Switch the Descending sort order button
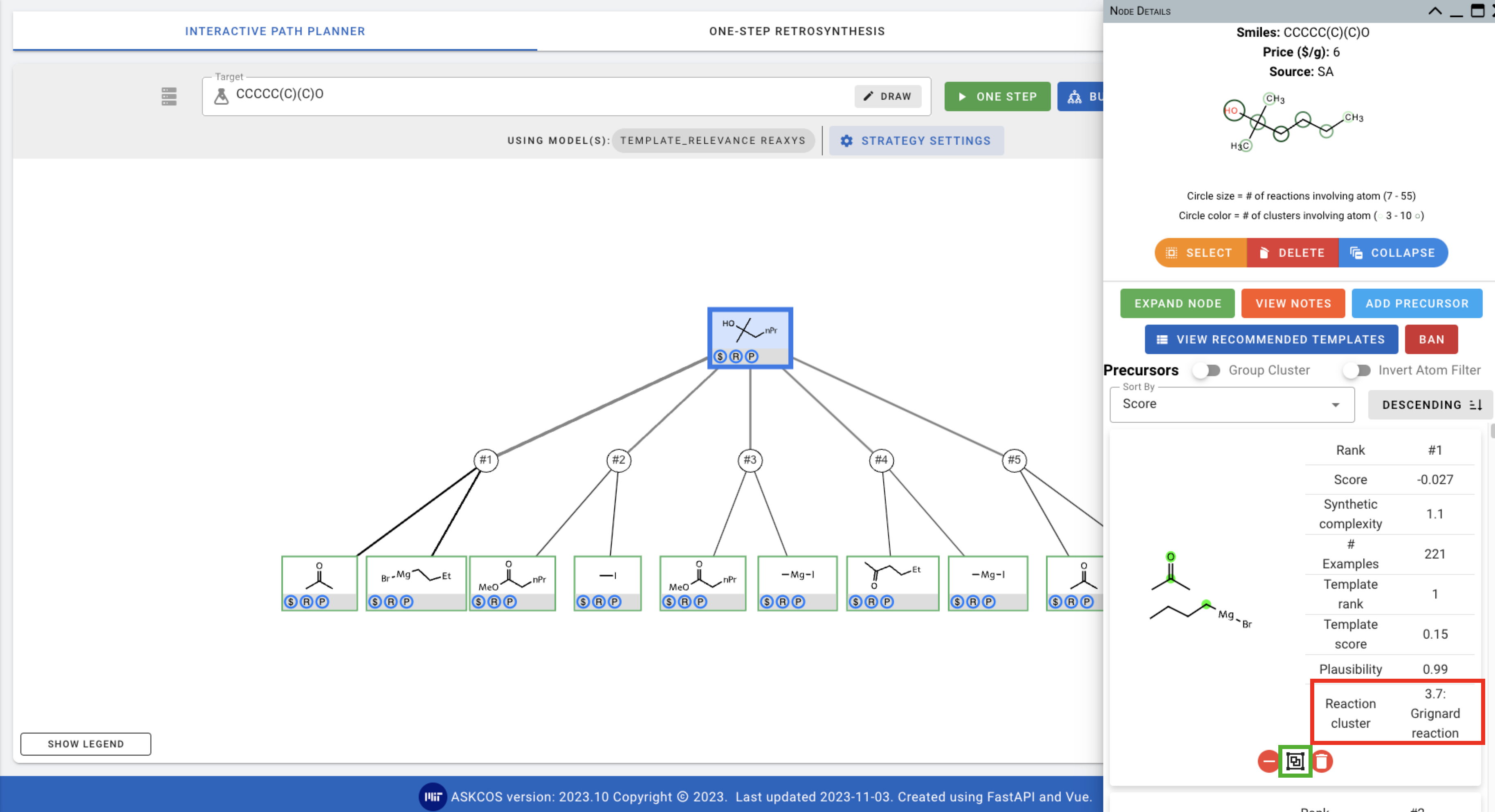This screenshot has width=1495, height=812. coord(1431,404)
